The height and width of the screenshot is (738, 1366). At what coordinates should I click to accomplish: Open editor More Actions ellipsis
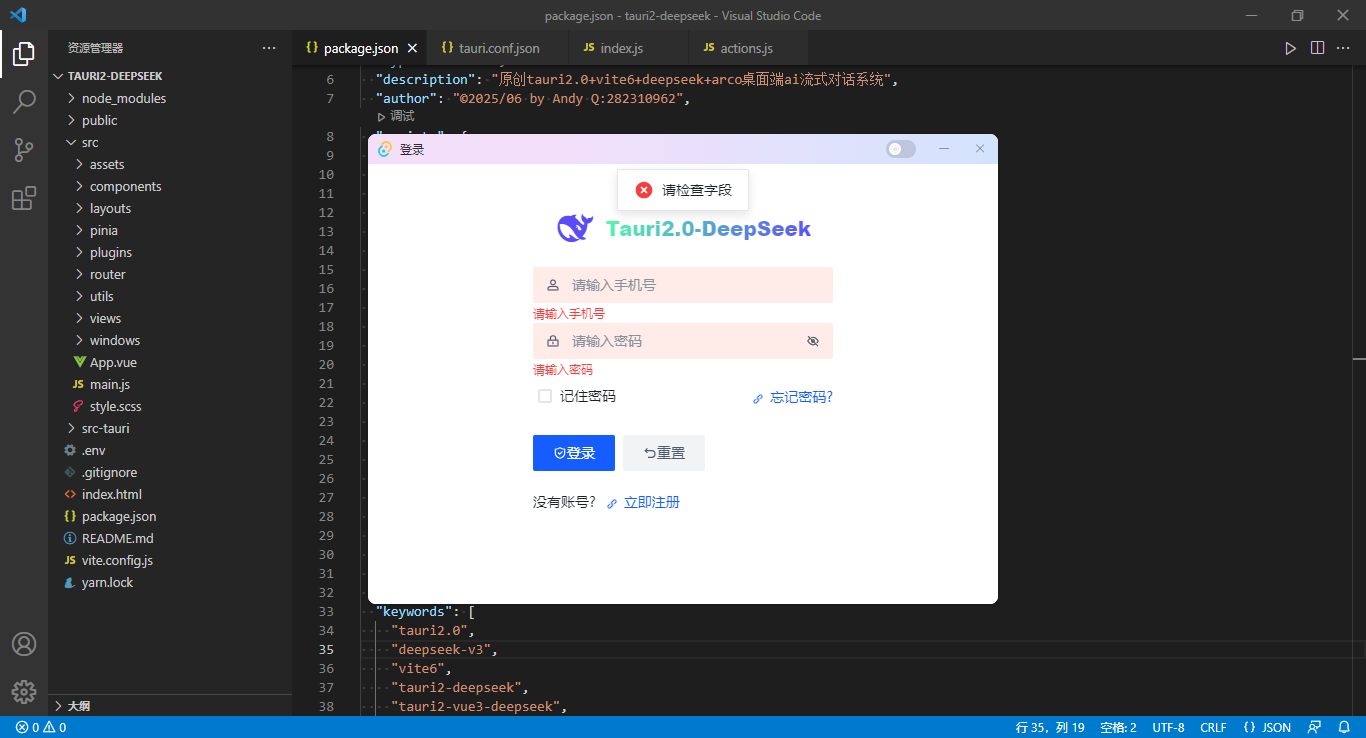click(1344, 48)
